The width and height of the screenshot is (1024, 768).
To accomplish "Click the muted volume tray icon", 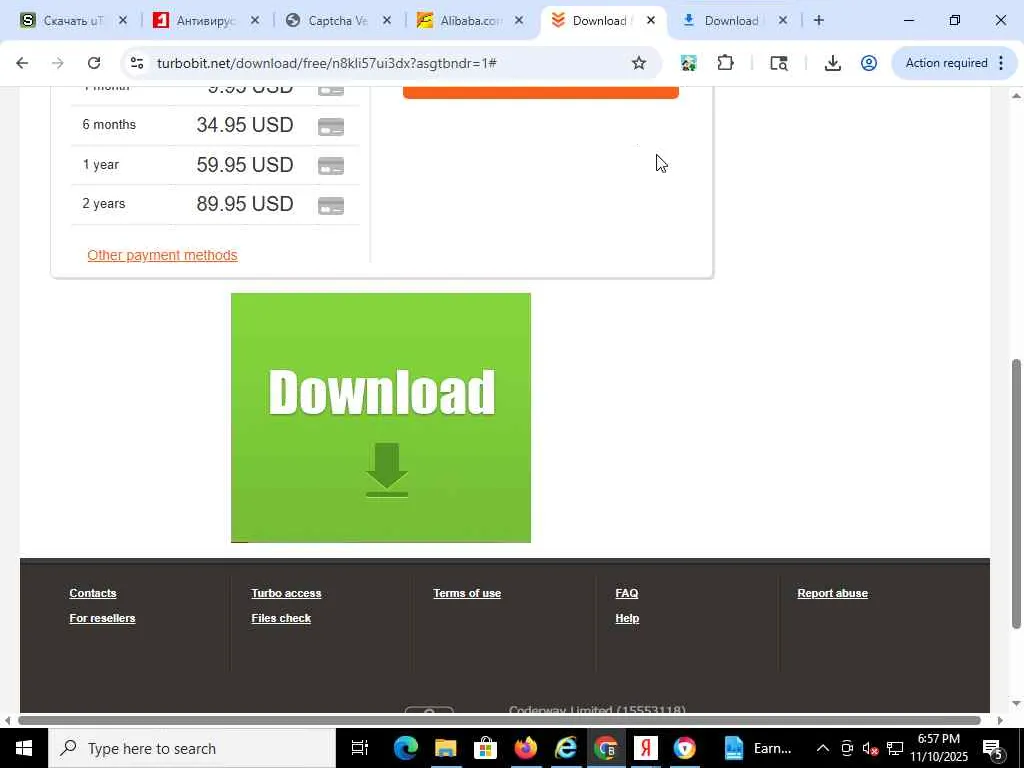I will click(x=870, y=748).
